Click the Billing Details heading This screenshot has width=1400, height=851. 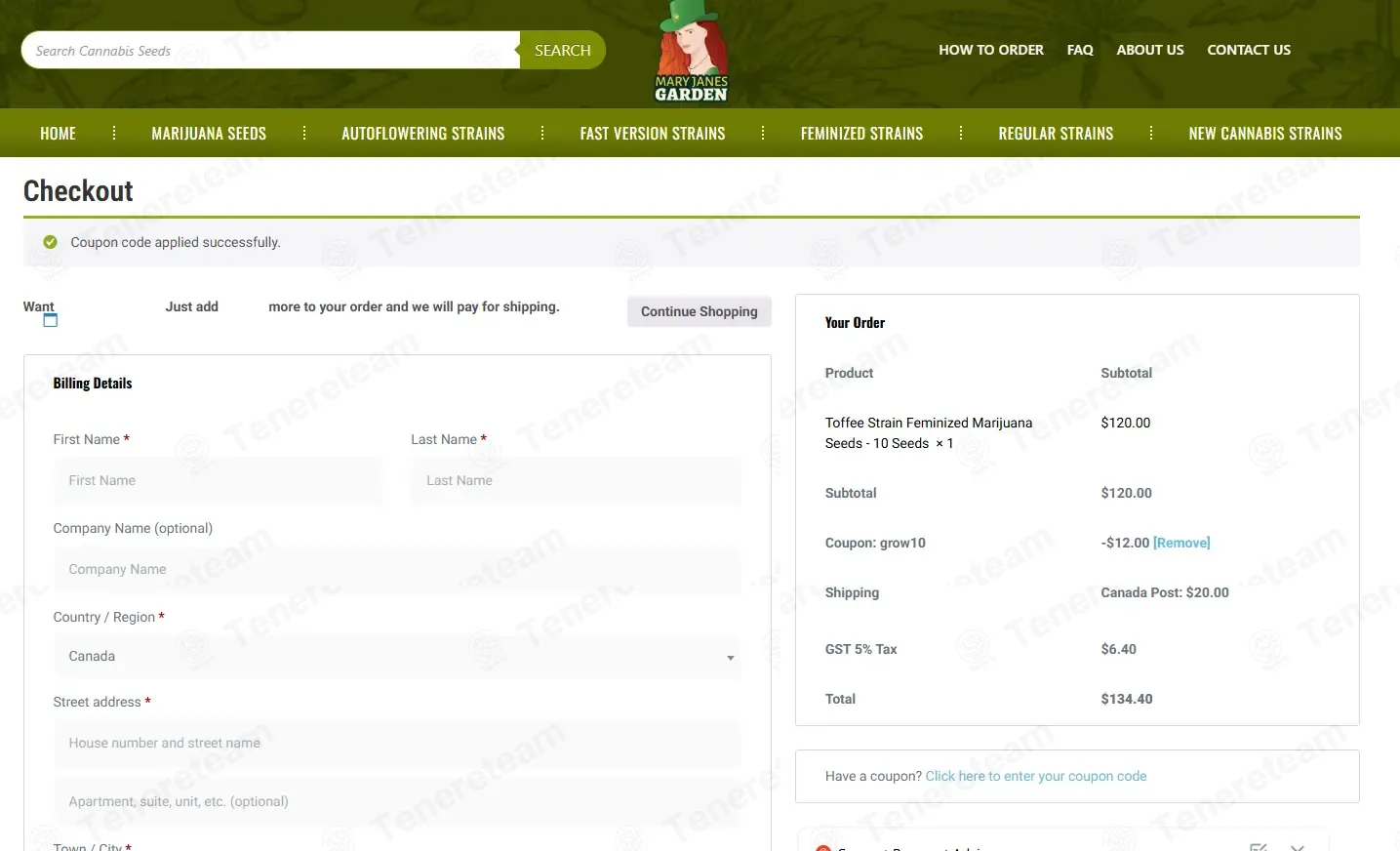point(93,384)
